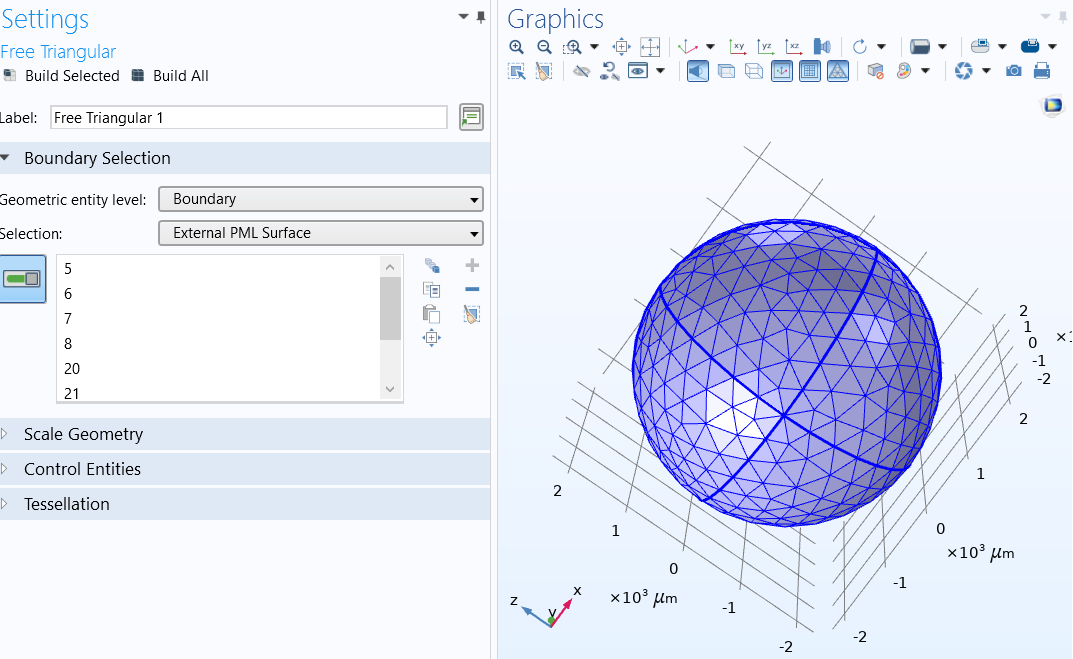The image size is (1074, 659).
Task: Toggle the Activate Selection switch
Action: coord(23,279)
